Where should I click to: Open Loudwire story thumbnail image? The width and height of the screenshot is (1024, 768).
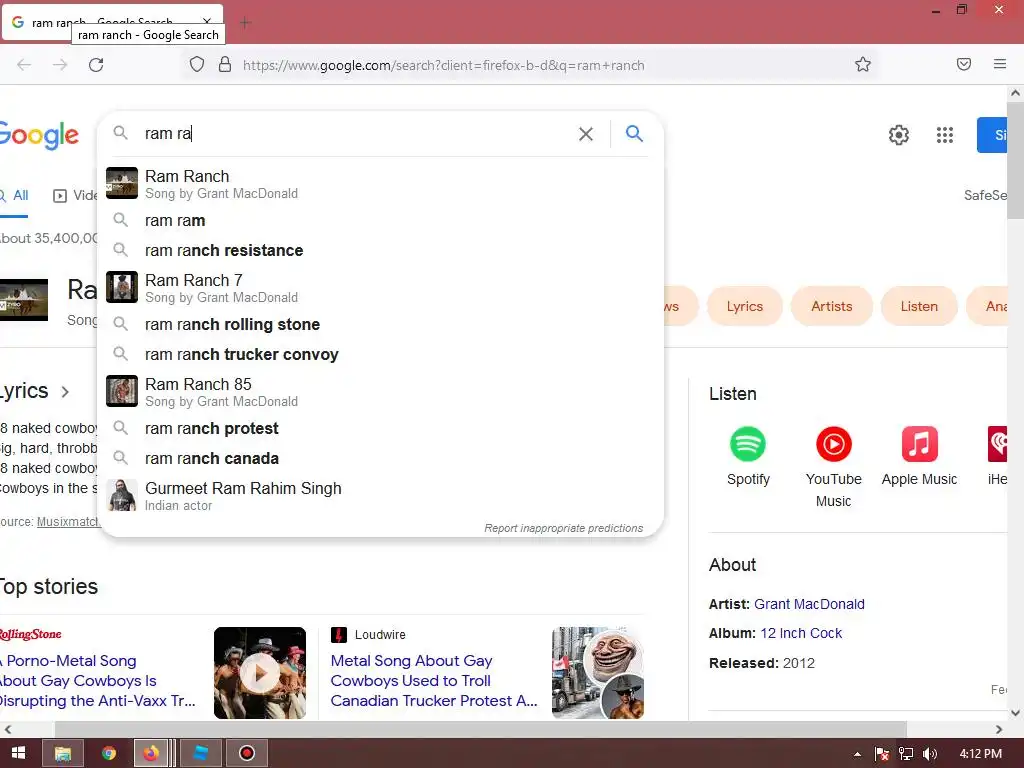(x=598, y=673)
